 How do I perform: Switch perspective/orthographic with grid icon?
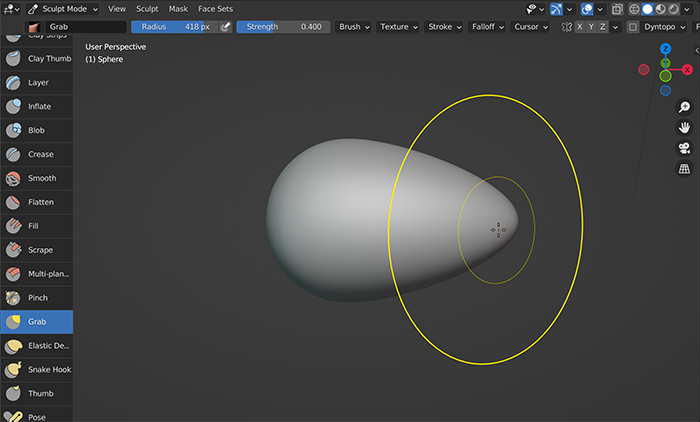(x=684, y=169)
